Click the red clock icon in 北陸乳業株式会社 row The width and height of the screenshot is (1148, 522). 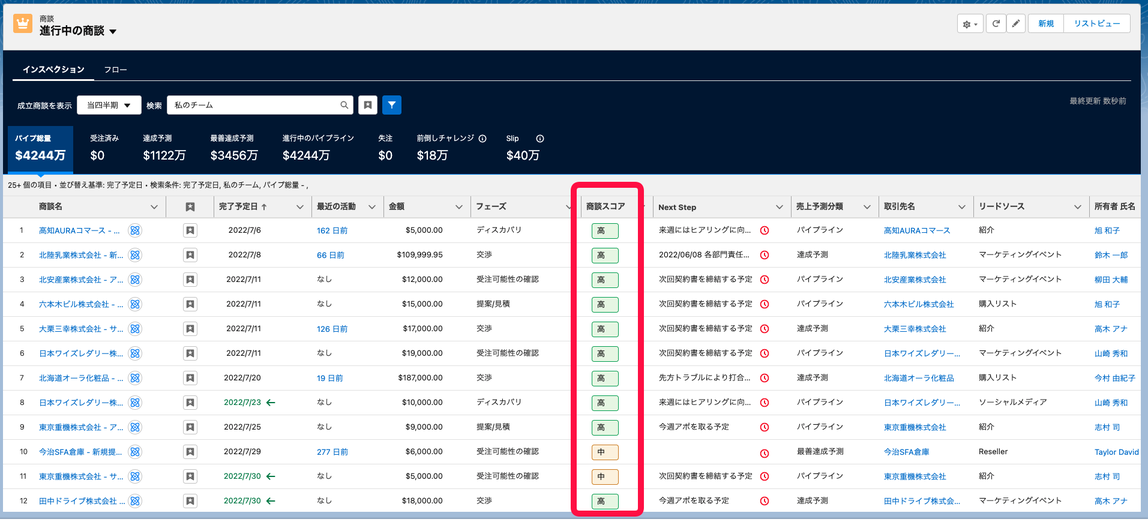click(x=764, y=255)
